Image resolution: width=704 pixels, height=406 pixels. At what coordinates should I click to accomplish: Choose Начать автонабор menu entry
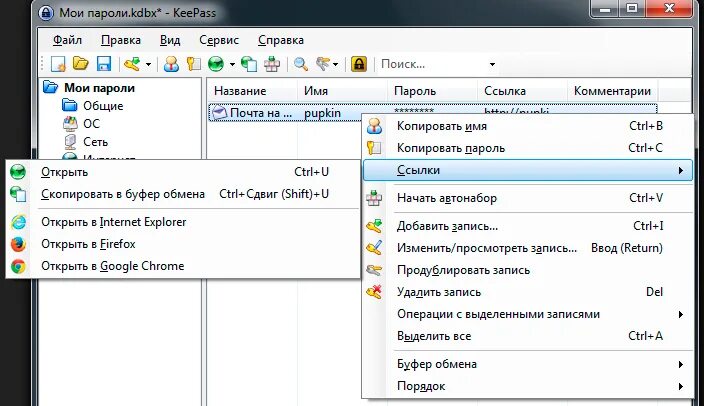point(528,198)
